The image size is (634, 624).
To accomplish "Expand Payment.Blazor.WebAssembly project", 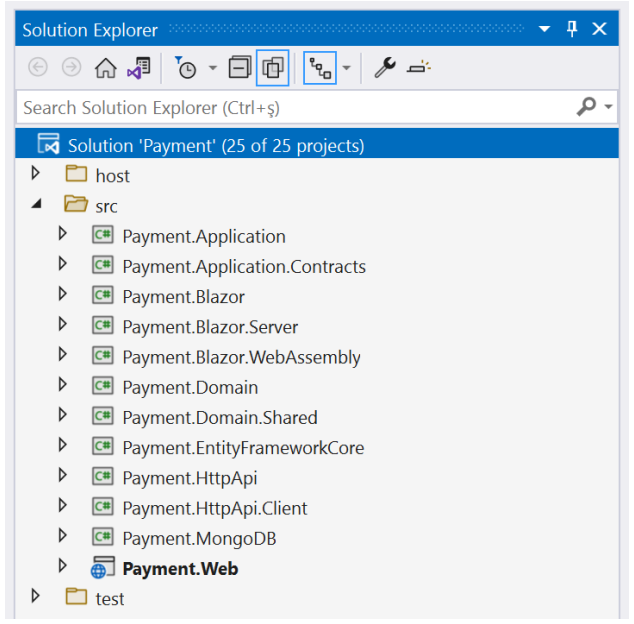I will click(63, 355).
